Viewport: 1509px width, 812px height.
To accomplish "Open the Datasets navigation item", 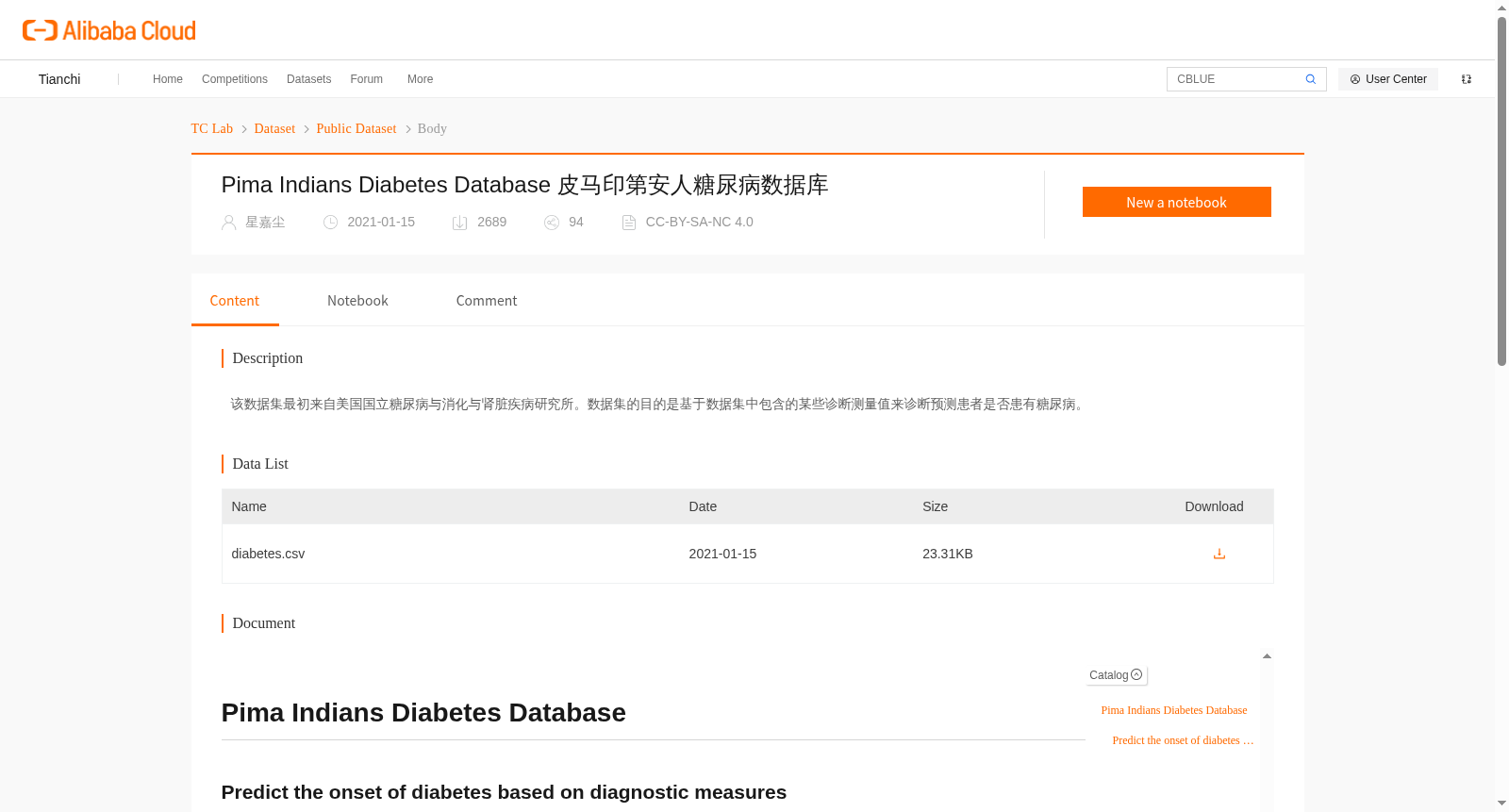I will click(x=309, y=79).
